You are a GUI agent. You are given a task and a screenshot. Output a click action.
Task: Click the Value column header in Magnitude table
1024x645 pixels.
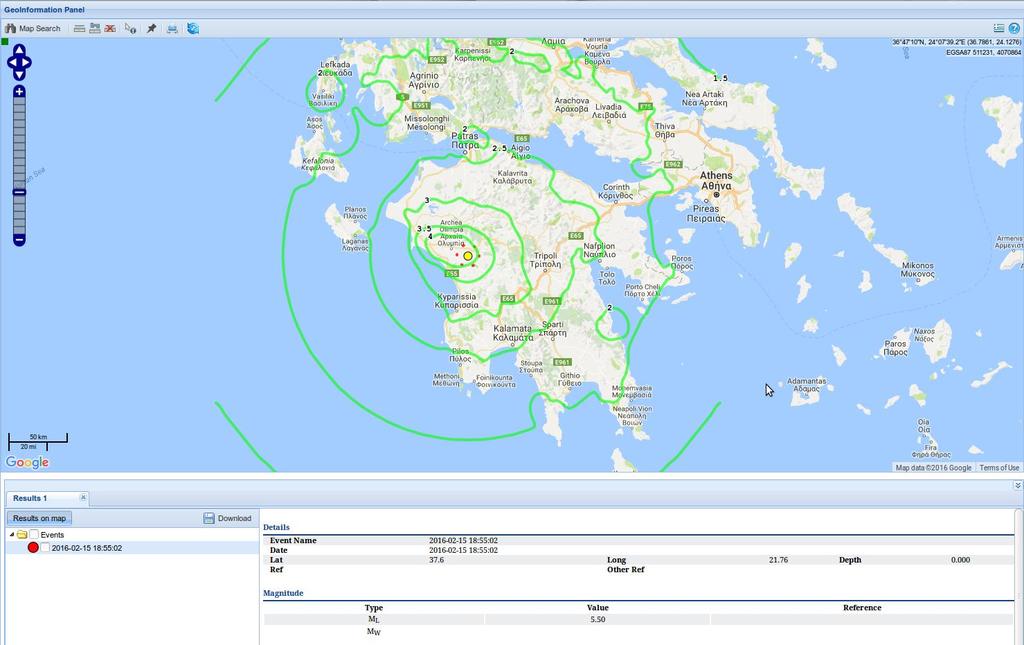point(598,607)
